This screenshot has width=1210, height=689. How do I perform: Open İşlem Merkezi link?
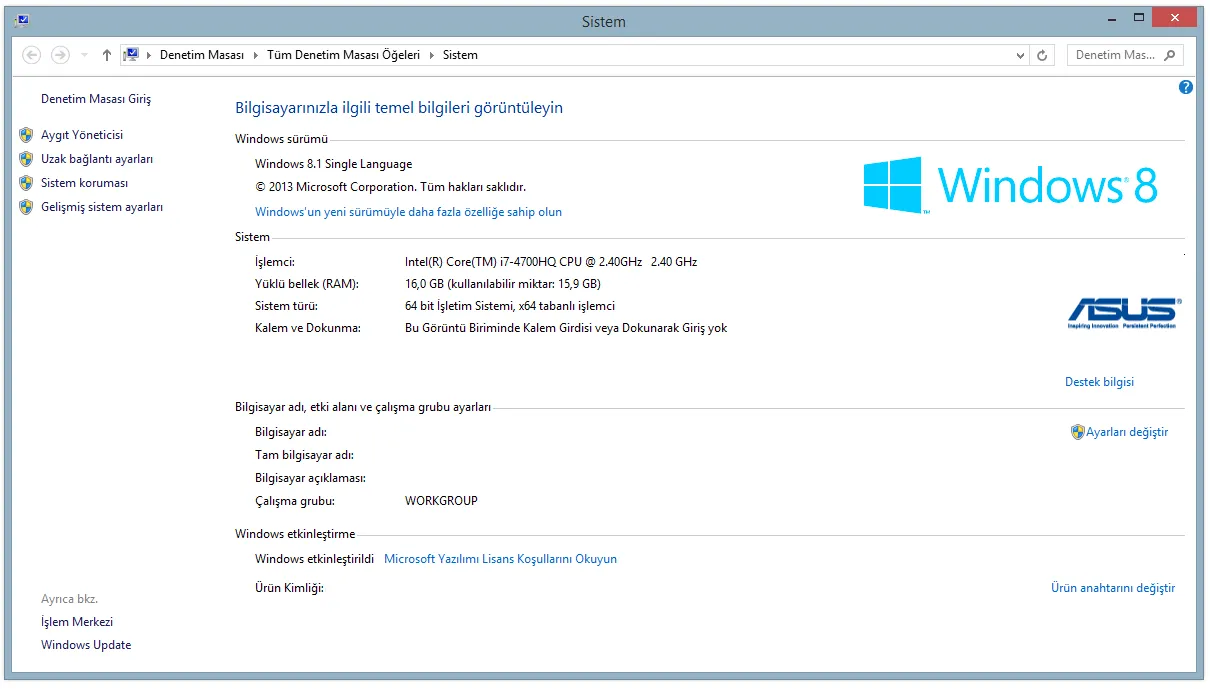click(x=77, y=622)
